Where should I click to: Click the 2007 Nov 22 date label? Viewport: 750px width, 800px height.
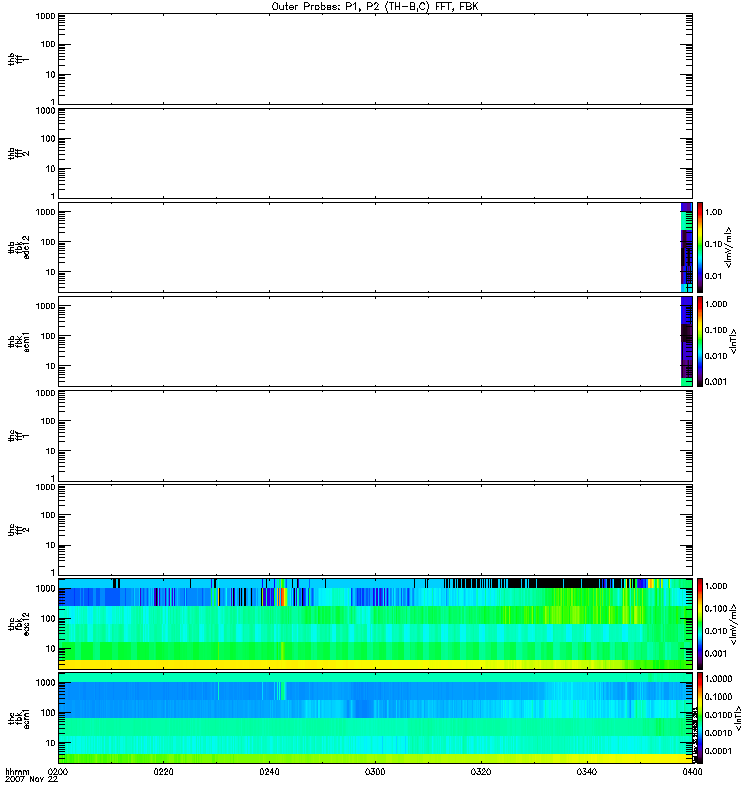[32, 780]
